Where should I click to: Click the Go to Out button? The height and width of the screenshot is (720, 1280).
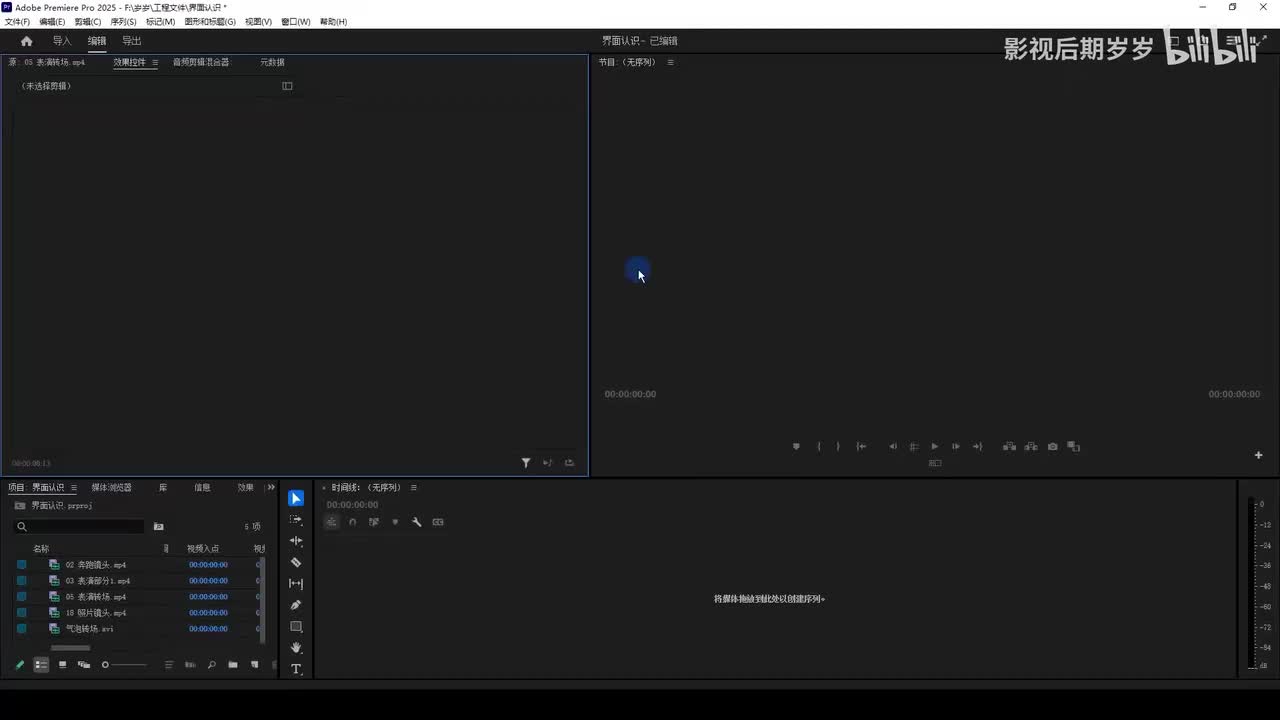[978, 447]
